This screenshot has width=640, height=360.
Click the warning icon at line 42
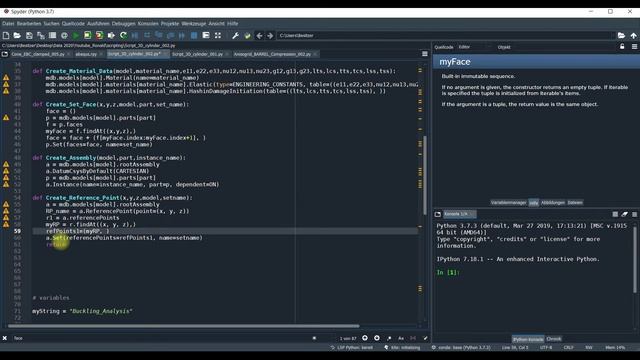tap(6, 118)
